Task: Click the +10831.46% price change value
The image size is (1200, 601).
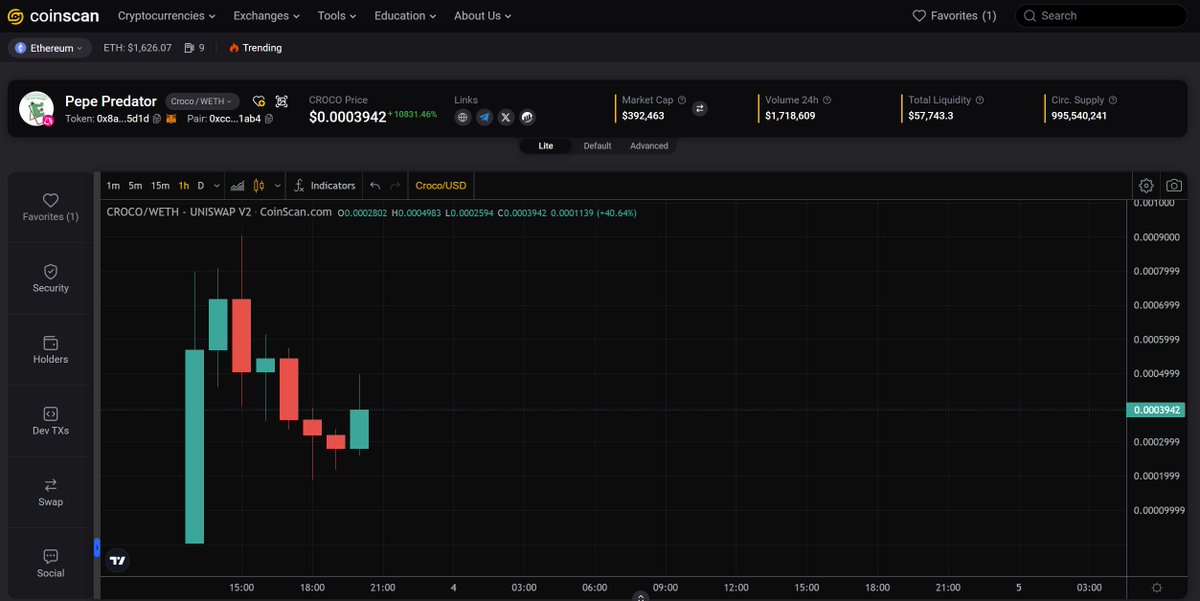Action: tap(413, 114)
